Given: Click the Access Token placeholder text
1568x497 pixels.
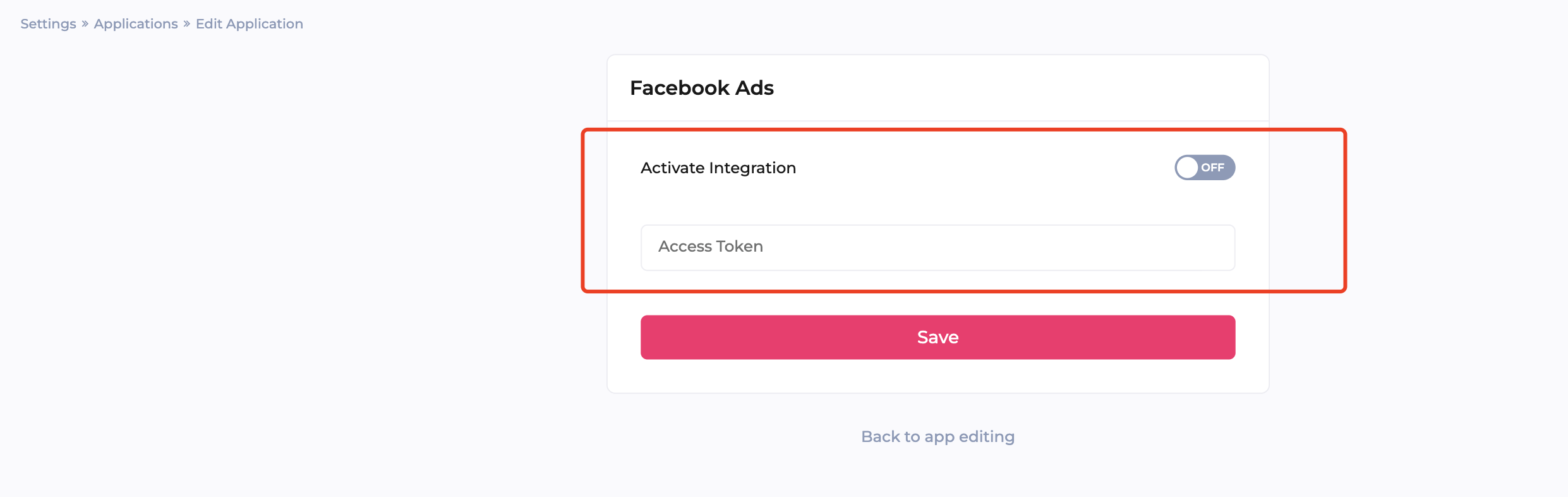Looking at the screenshot, I should click(x=711, y=247).
